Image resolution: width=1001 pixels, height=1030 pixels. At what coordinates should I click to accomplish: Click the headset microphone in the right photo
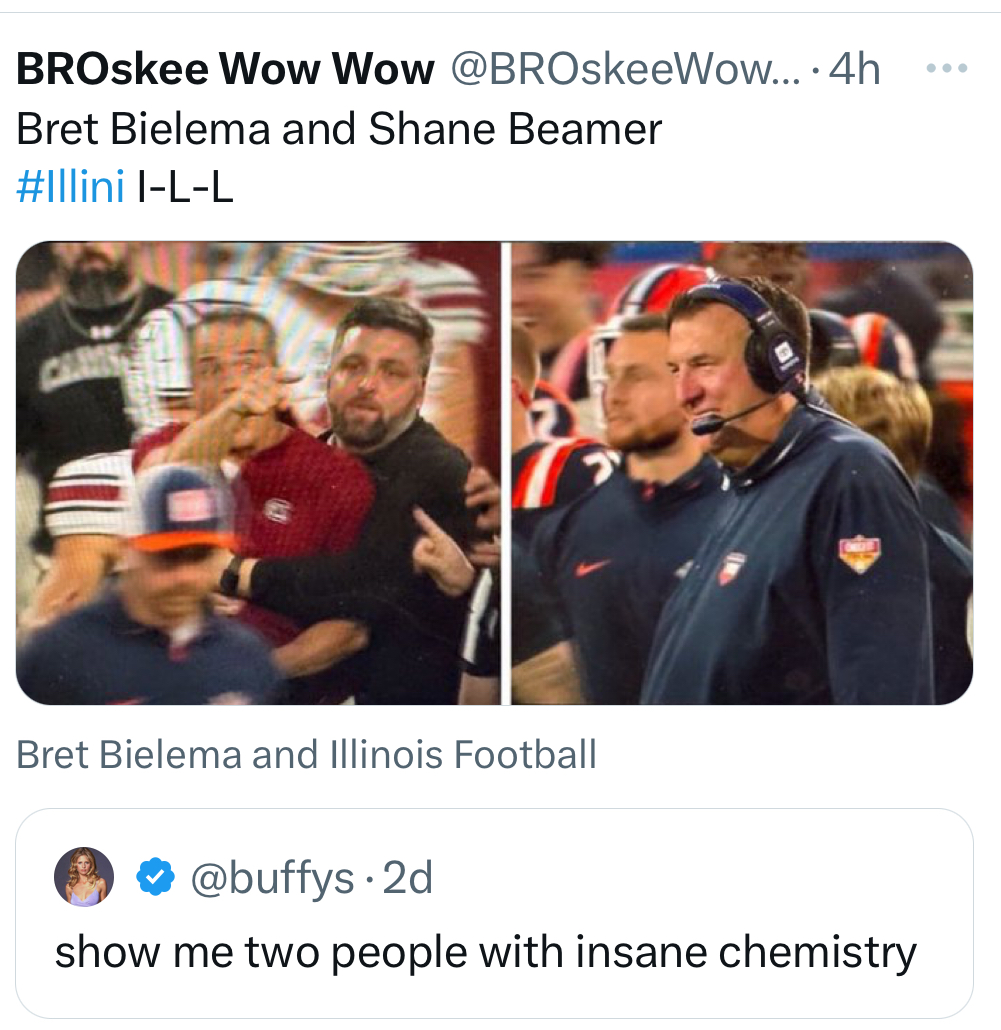point(708,424)
